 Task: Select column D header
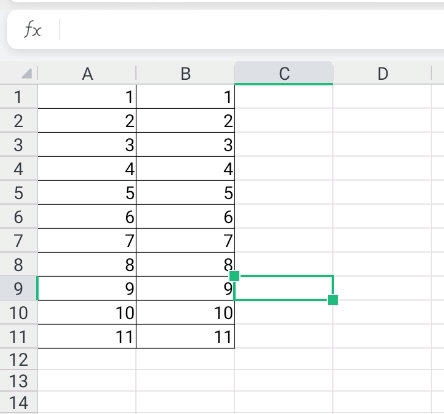point(382,73)
